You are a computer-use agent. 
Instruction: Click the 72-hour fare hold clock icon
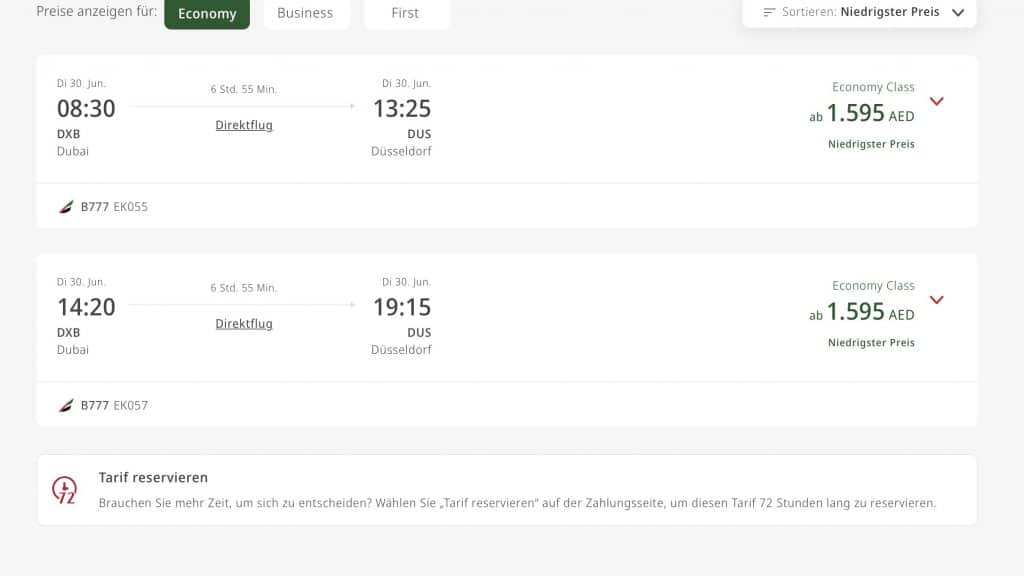click(64, 490)
